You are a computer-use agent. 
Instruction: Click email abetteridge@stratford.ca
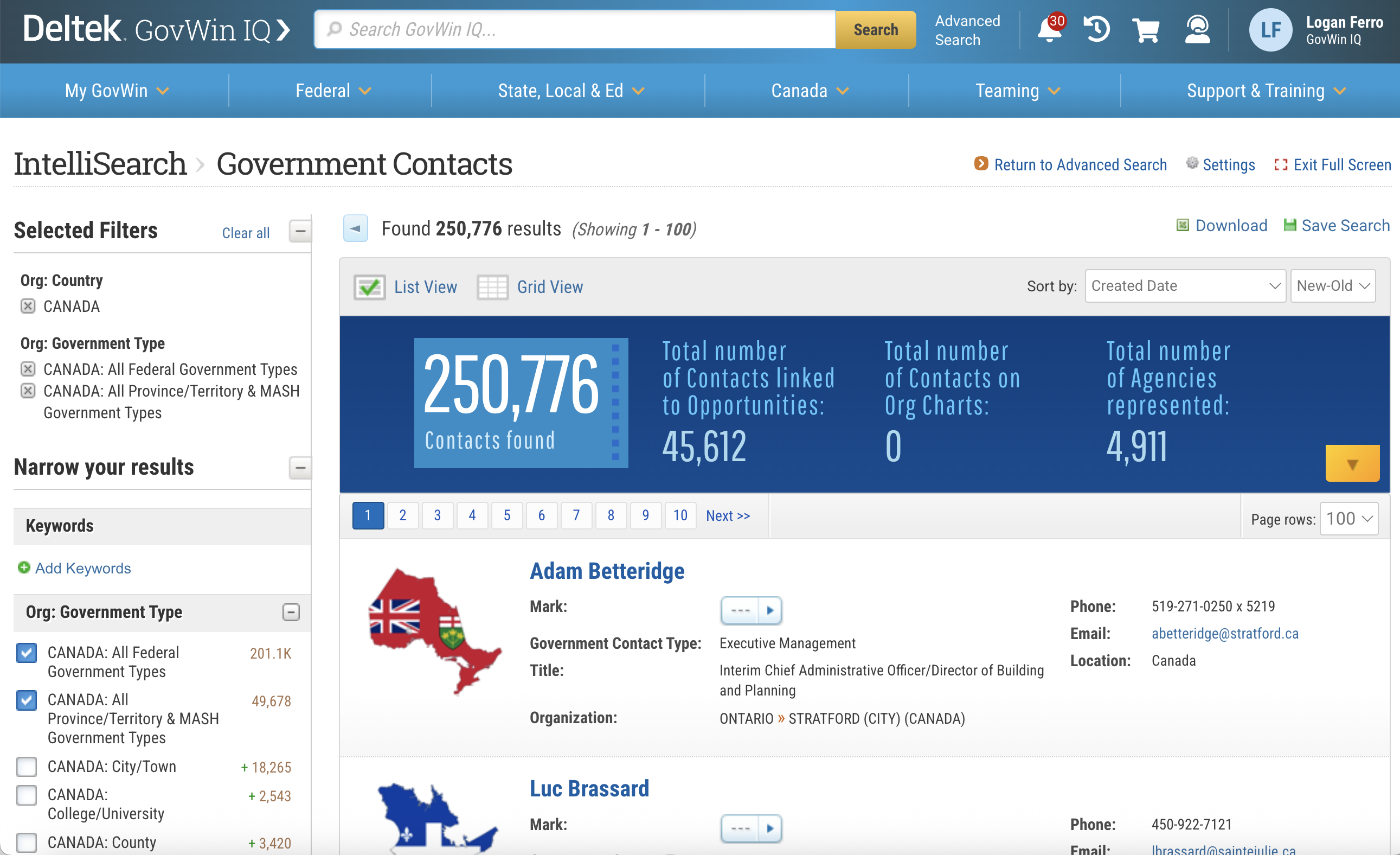point(1224,633)
